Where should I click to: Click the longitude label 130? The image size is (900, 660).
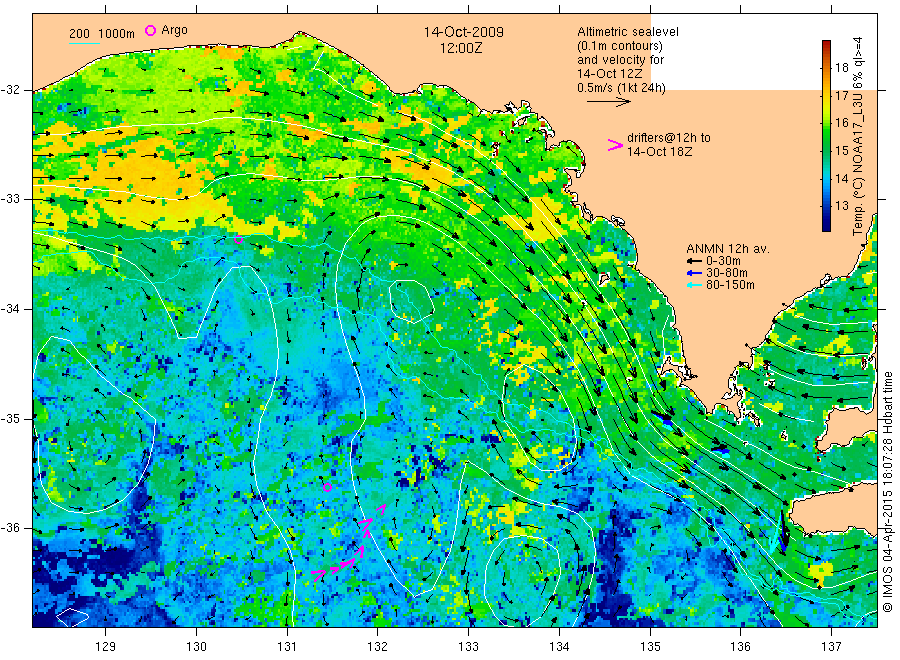pyautogui.click(x=196, y=647)
